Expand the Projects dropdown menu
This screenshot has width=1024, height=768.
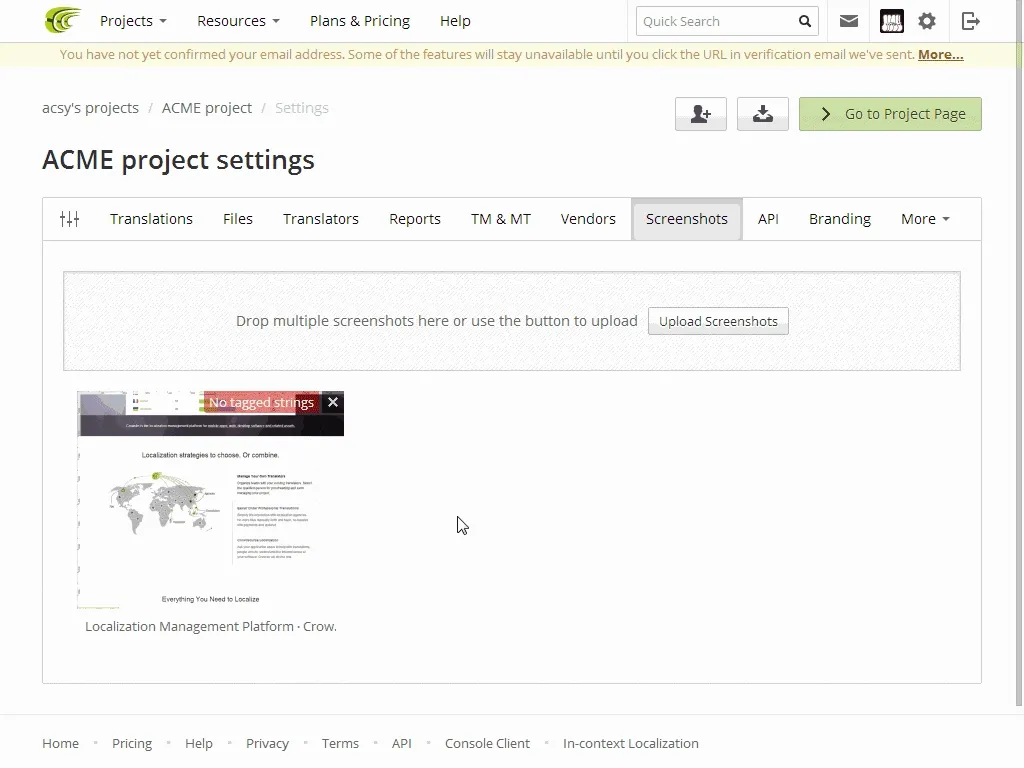click(x=133, y=21)
